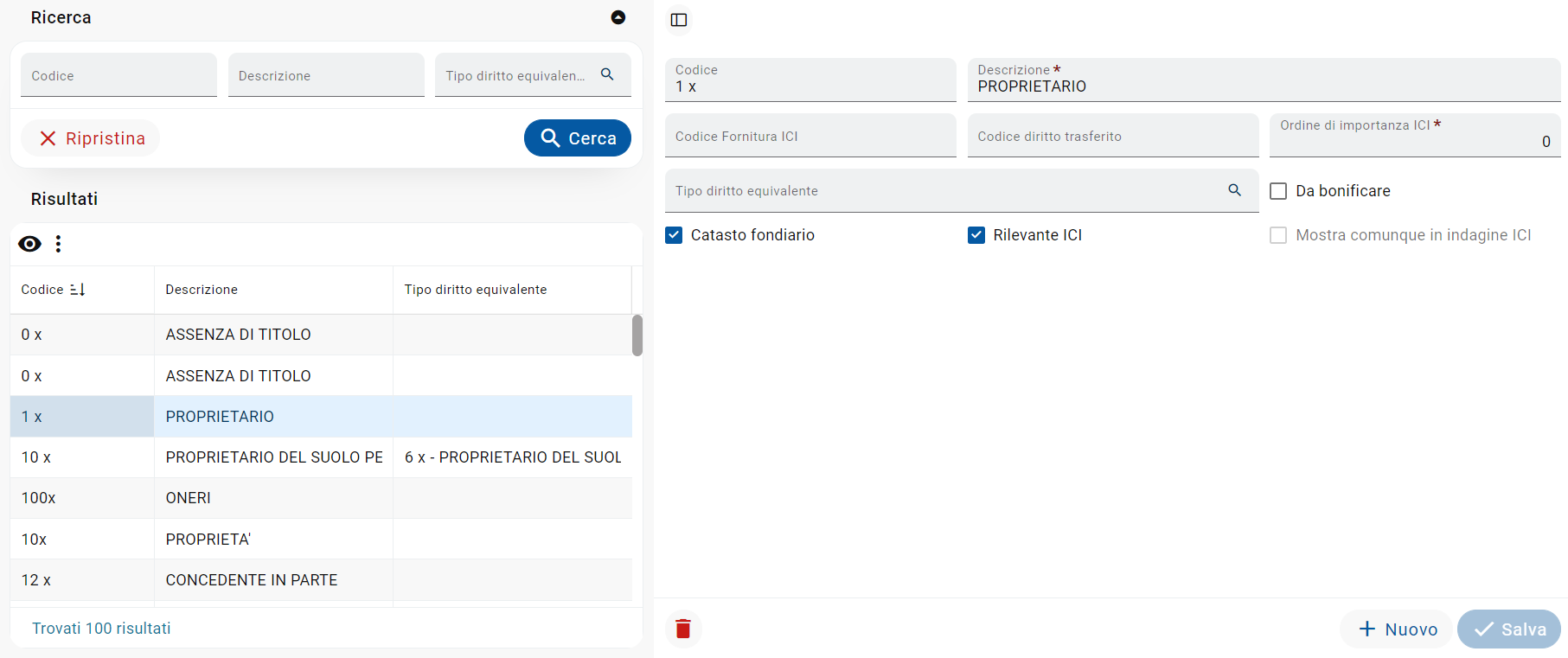Click the Ripristina reset button
The width and height of the screenshot is (1568, 658).
coord(91,138)
